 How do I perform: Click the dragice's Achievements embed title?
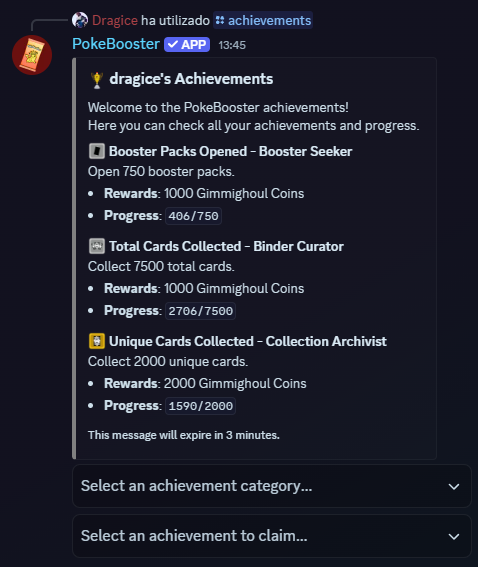click(x=191, y=79)
